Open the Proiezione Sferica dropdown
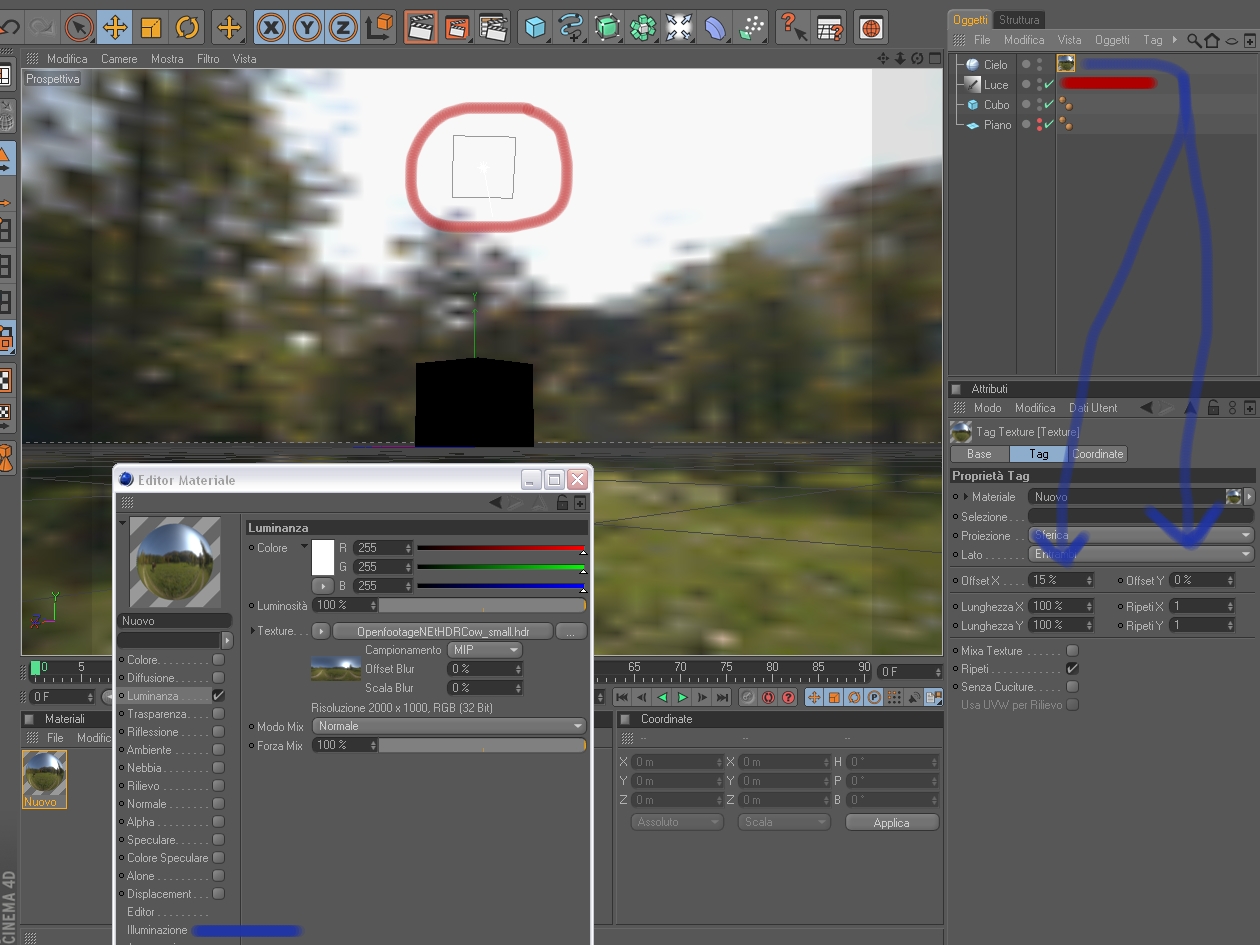Screen dimensions: 1260x945 coord(1141,535)
